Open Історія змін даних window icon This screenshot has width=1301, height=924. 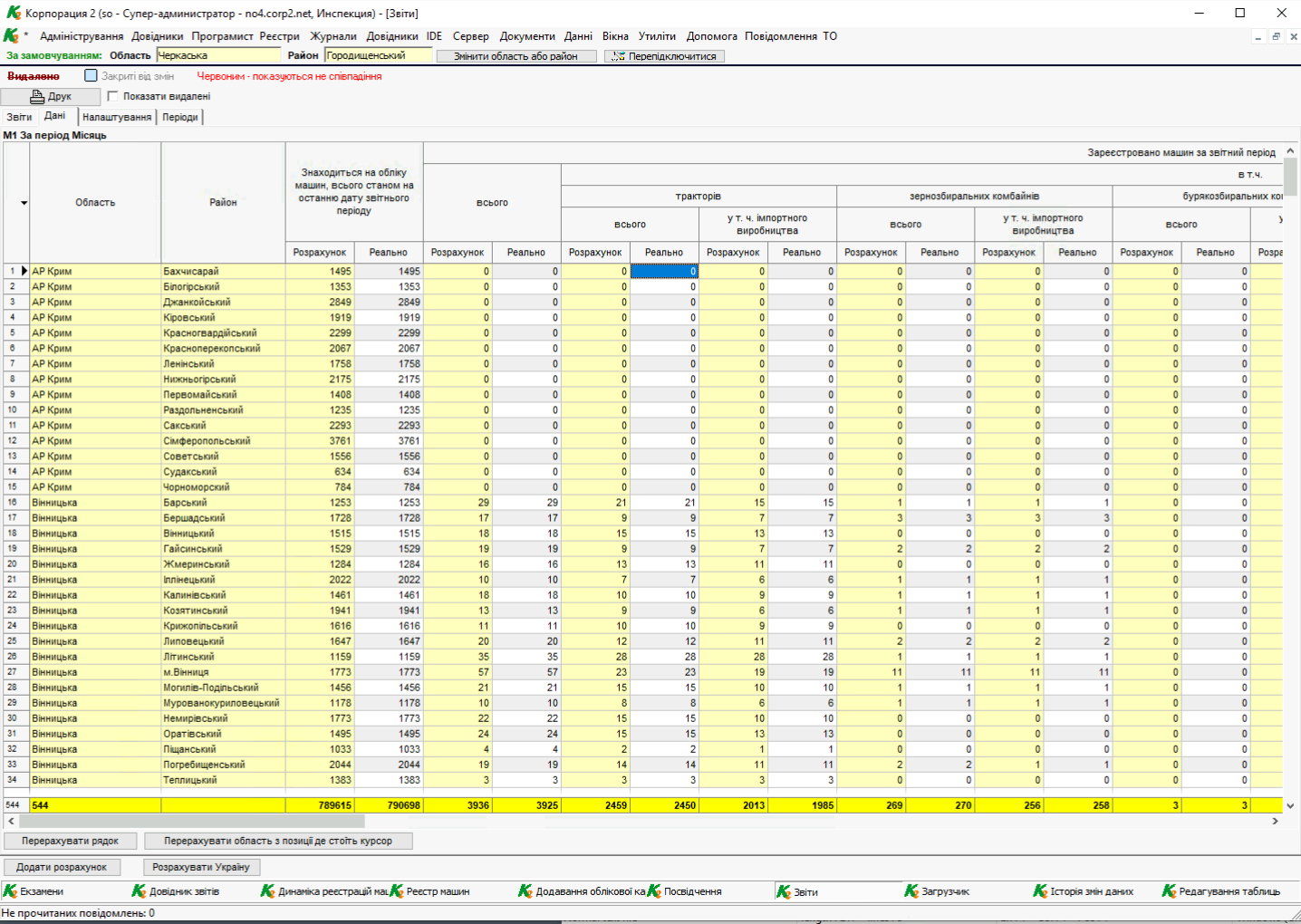(1041, 891)
